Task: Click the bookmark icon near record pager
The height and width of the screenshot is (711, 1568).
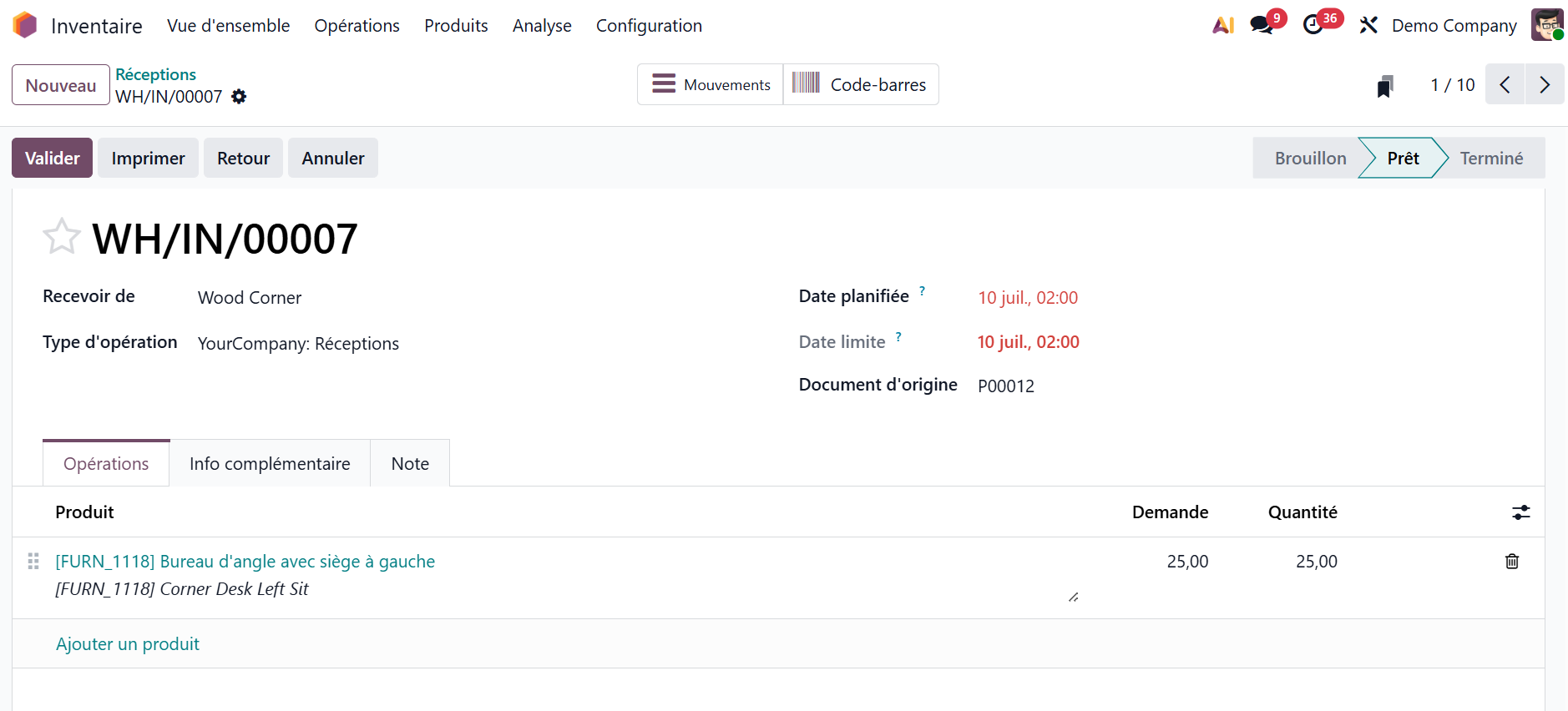Action: pyautogui.click(x=1385, y=86)
